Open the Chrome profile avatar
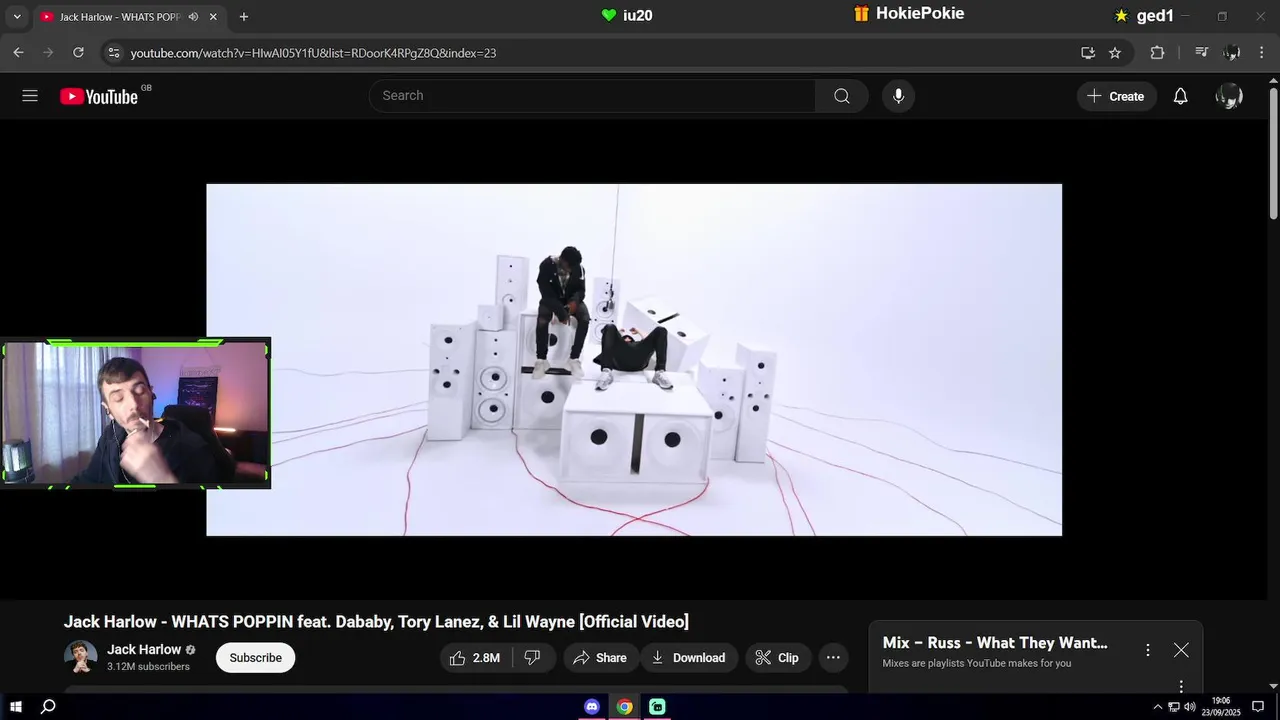 point(1232,52)
